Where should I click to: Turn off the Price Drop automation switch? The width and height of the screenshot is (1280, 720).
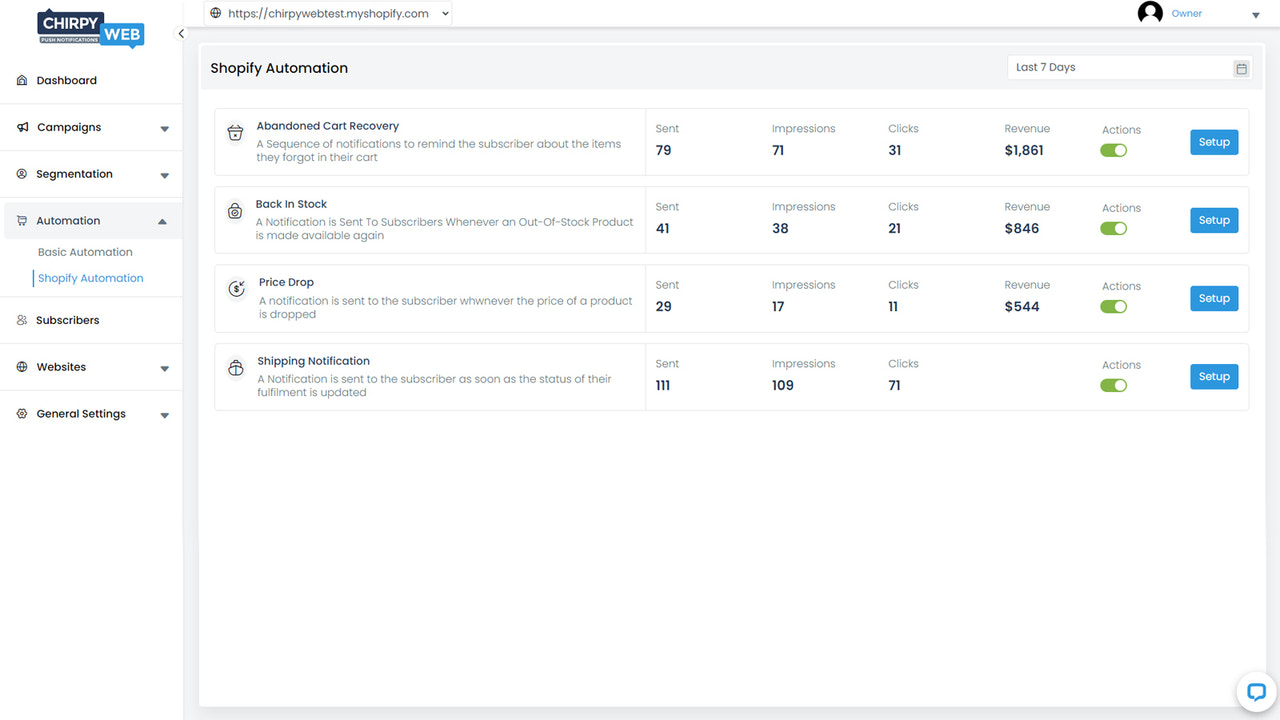coord(1113,307)
